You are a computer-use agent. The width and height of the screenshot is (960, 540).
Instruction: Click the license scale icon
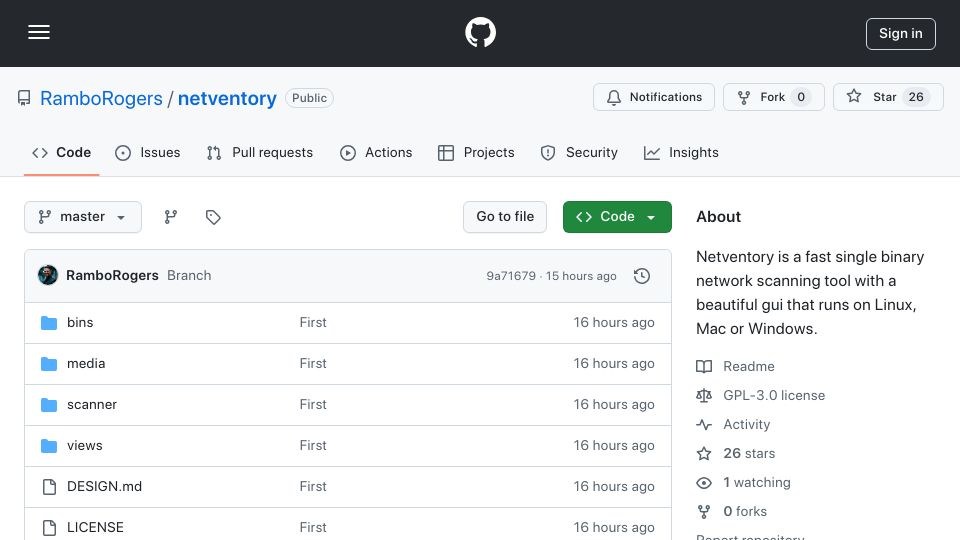(x=704, y=396)
